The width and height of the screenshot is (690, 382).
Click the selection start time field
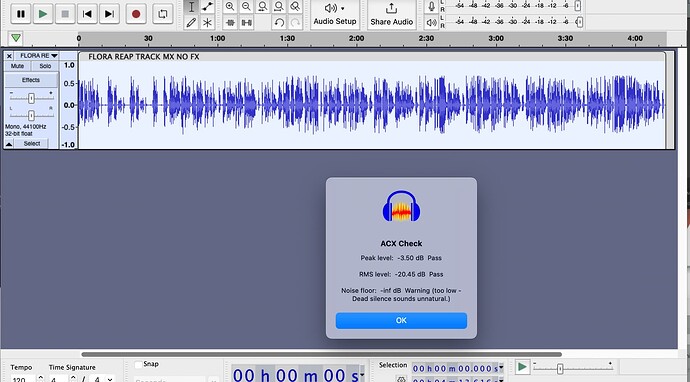455,368
